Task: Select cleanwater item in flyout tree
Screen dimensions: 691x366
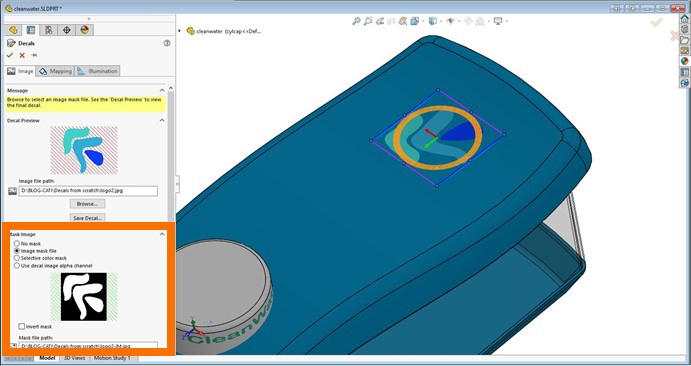Action: [x=224, y=31]
